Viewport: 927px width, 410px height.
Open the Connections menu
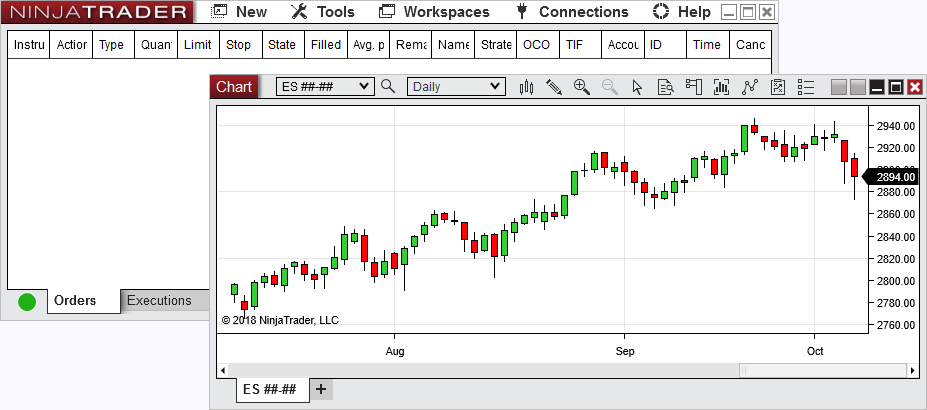pos(573,12)
